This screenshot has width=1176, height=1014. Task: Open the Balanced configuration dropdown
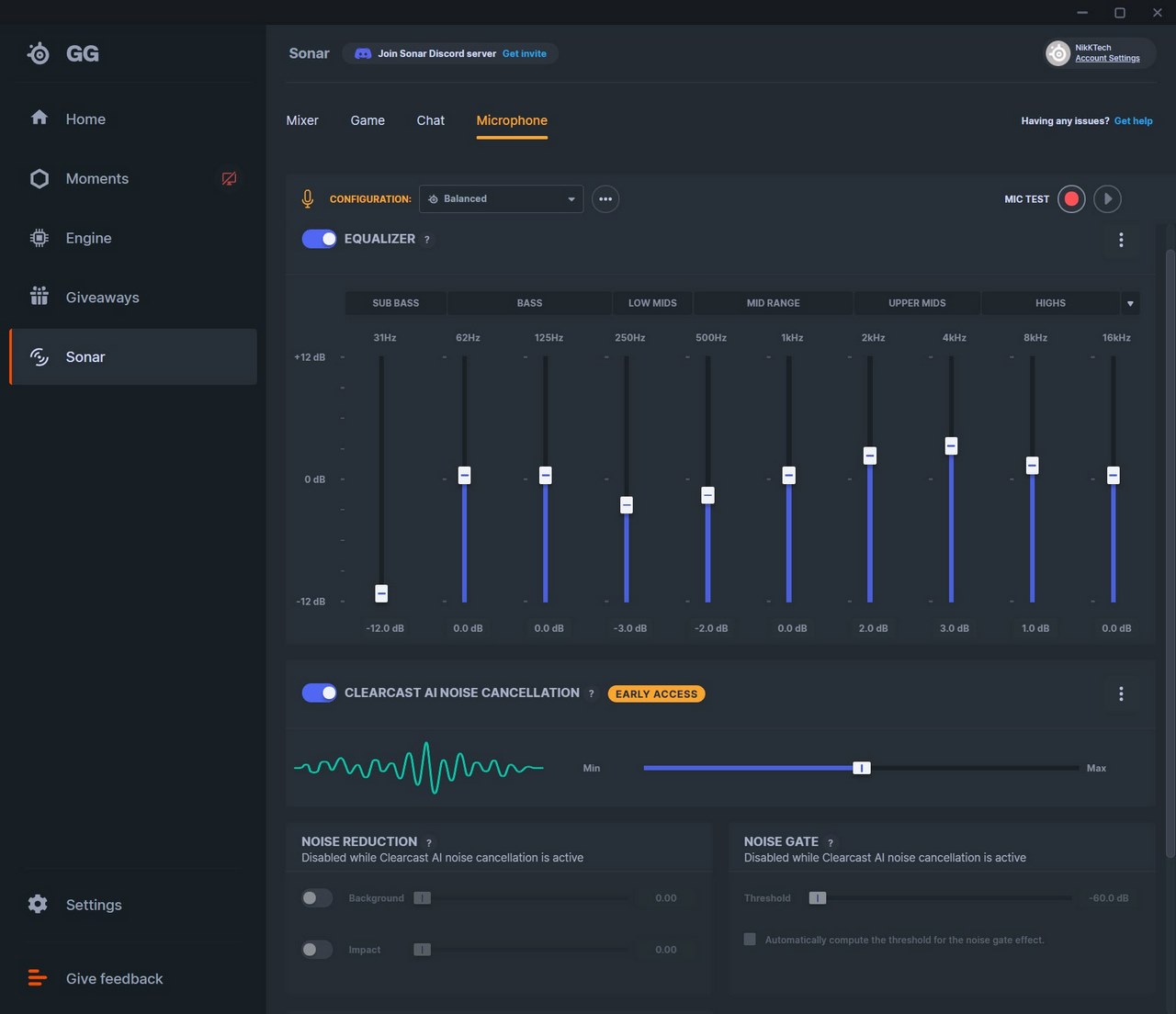click(x=502, y=198)
